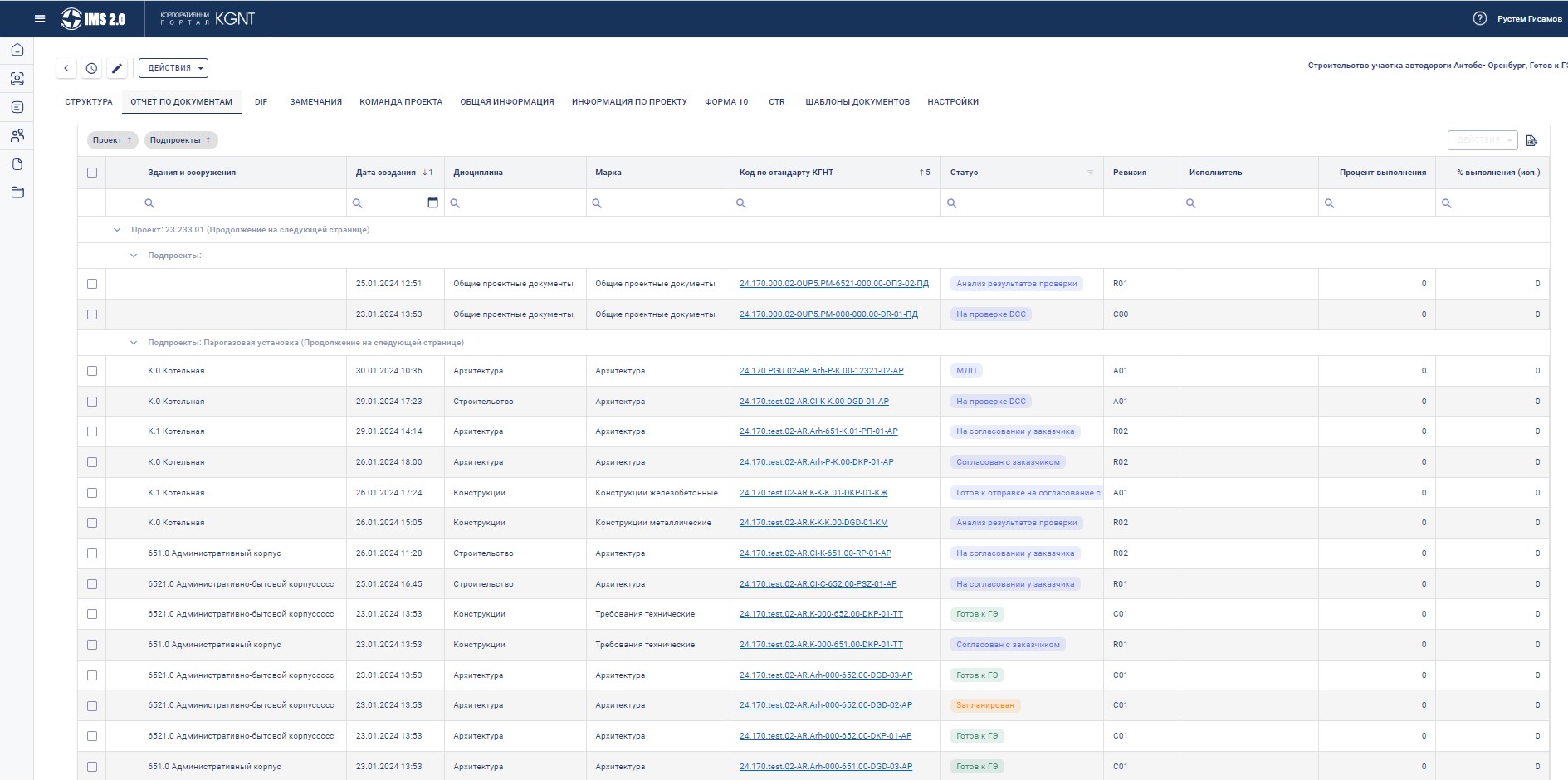Click search icon in KGNT code filter

pos(741,203)
